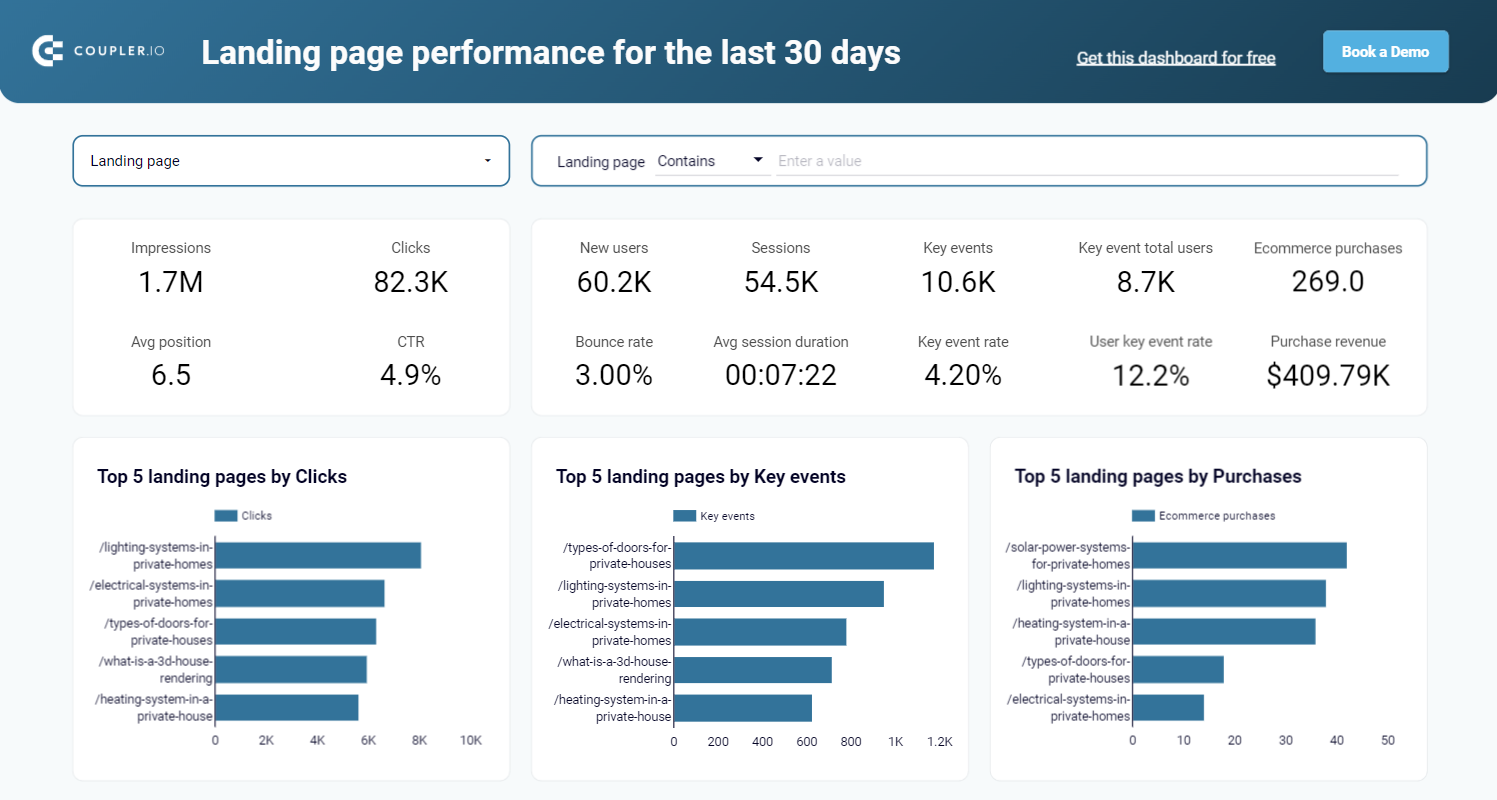Click the lighting-systems bar in Clicks chart
1497x800 pixels.
point(318,555)
